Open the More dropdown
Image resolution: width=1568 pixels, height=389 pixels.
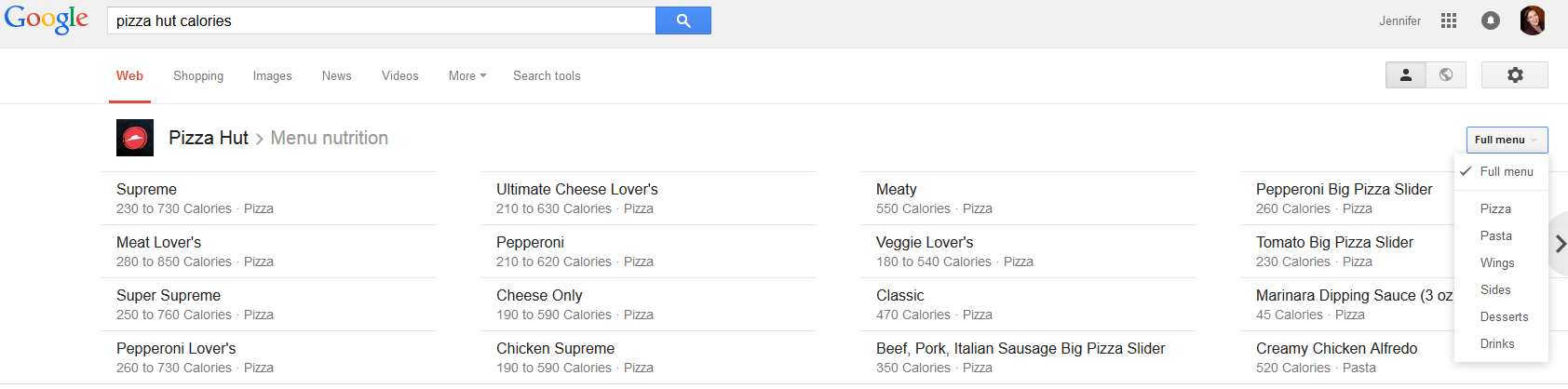pos(467,76)
